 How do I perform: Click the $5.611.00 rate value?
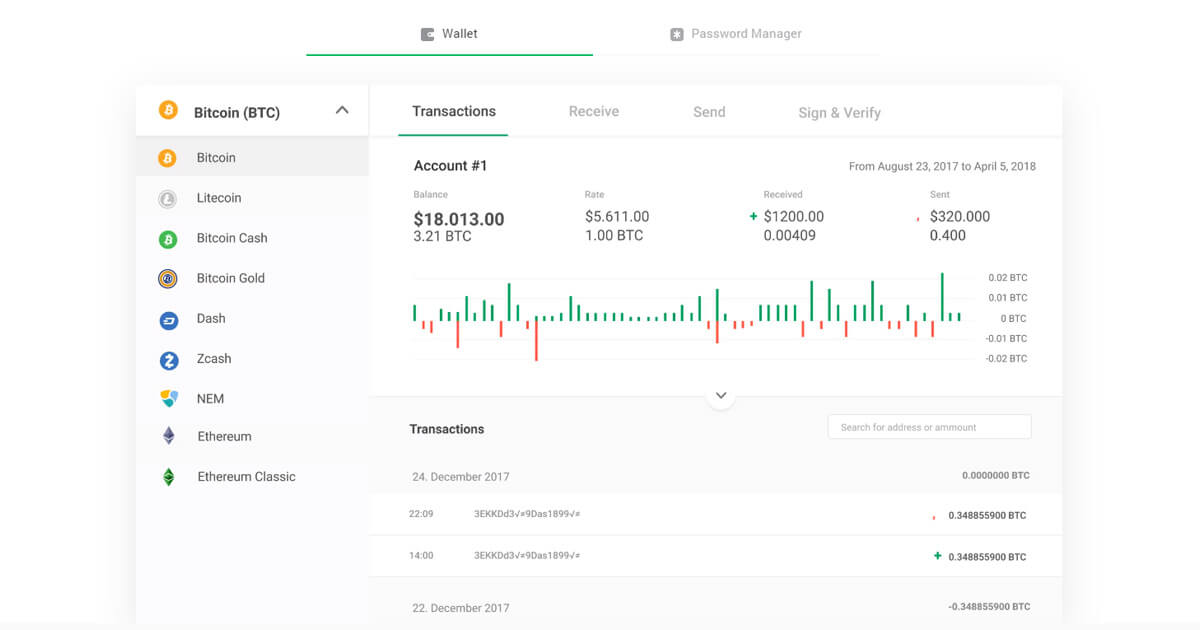617,216
